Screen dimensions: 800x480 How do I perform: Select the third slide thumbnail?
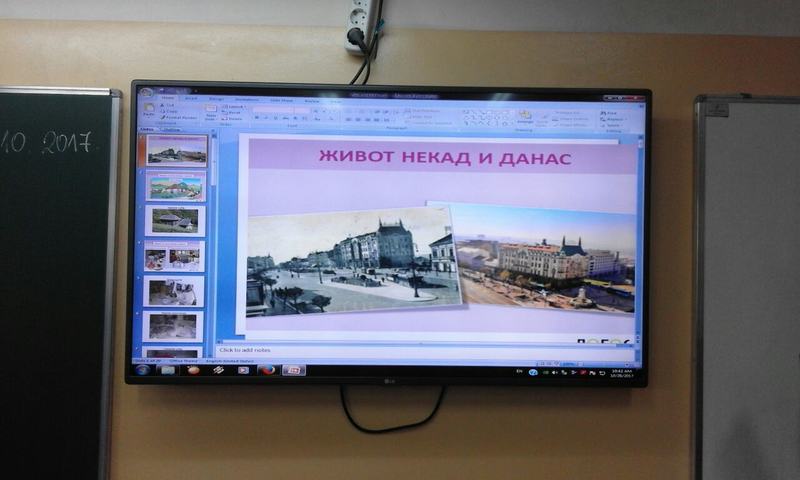(175, 221)
